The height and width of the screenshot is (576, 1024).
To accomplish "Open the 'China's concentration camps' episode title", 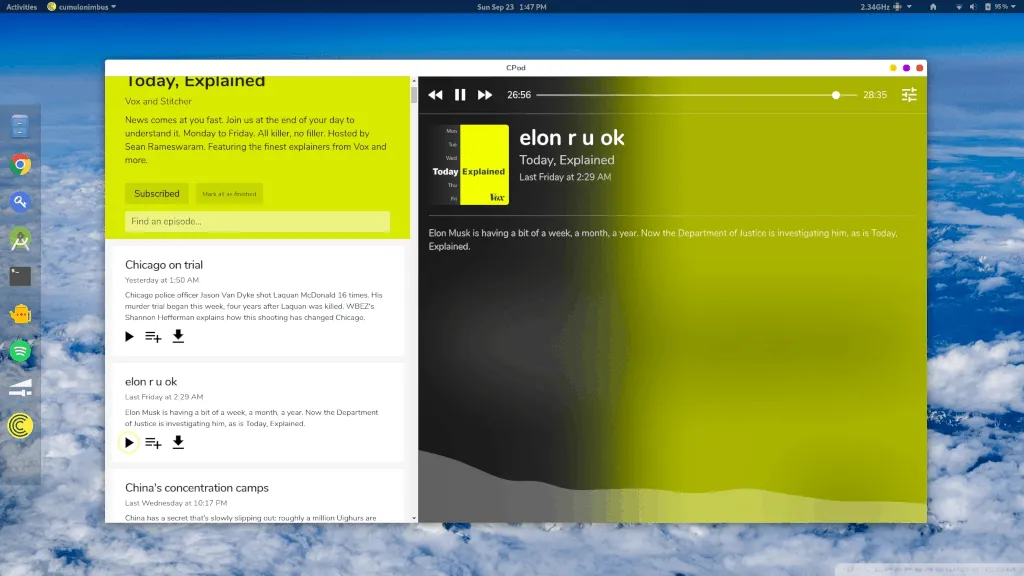I will (x=197, y=488).
